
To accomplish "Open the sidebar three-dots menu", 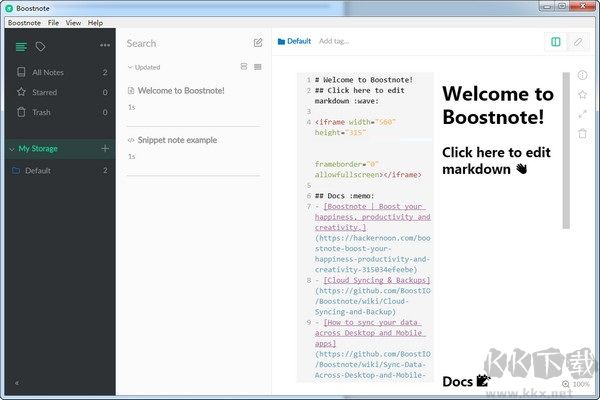I will pyautogui.click(x=105, y=46).
